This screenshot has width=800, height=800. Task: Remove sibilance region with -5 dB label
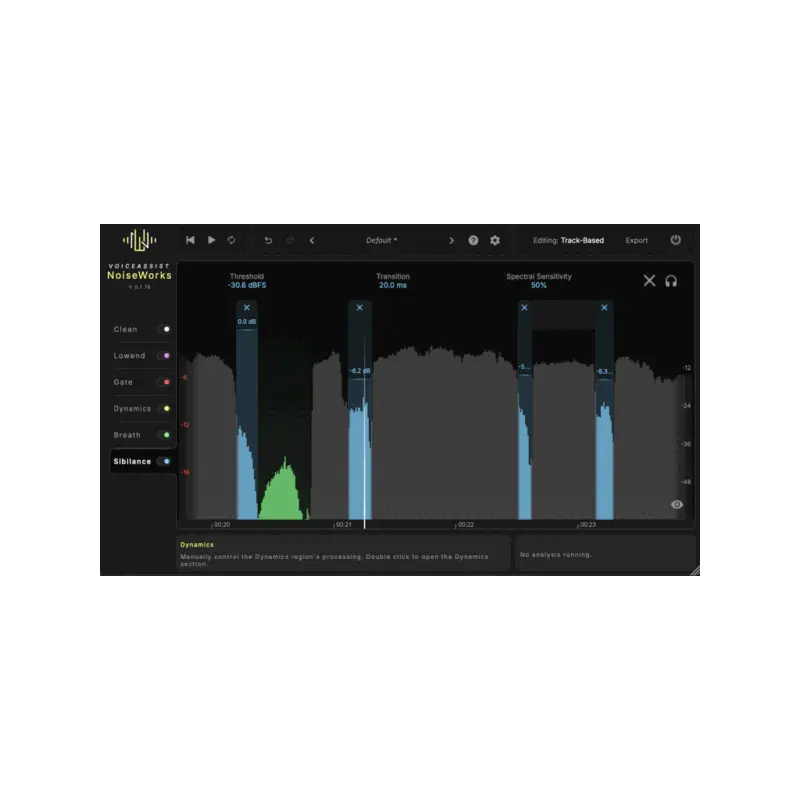[x=524, y=308]
